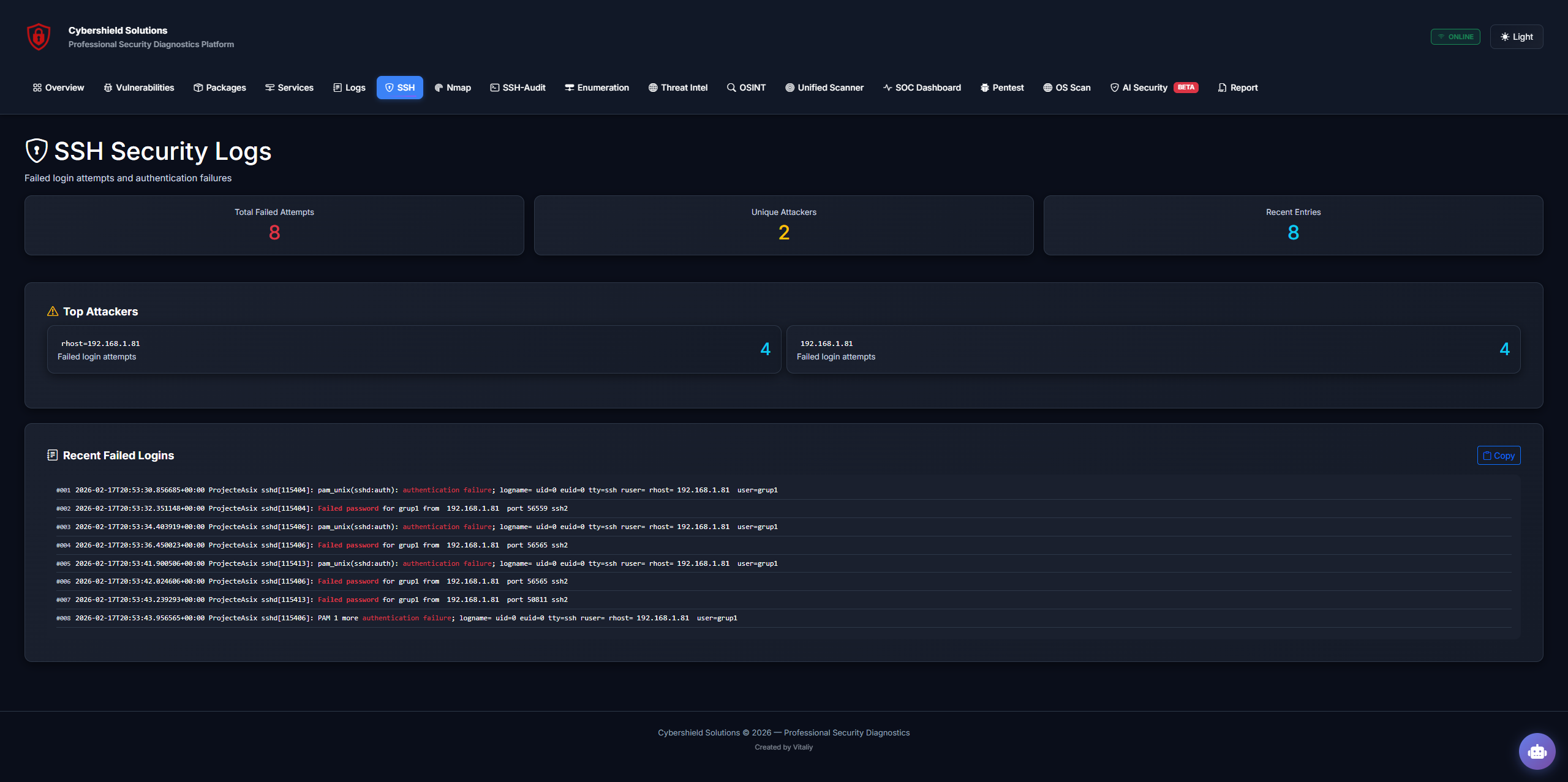Image resolution: width=1568 pixels, height=782 pixels.
Task: Select the rhost=192.168.1.81 attacker card
Action: pyautogui.click(x=414, y=349)
